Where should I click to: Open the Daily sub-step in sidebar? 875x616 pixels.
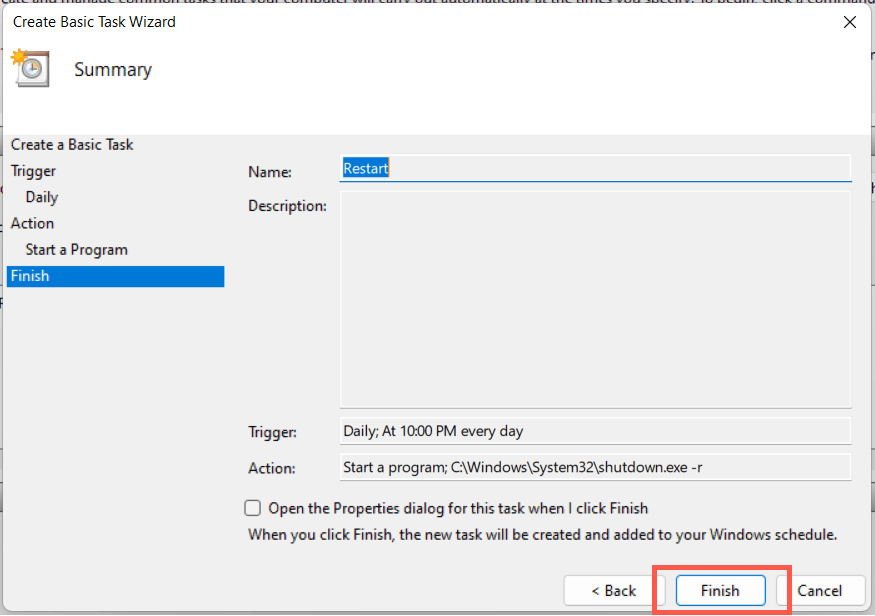pos(42,197)
